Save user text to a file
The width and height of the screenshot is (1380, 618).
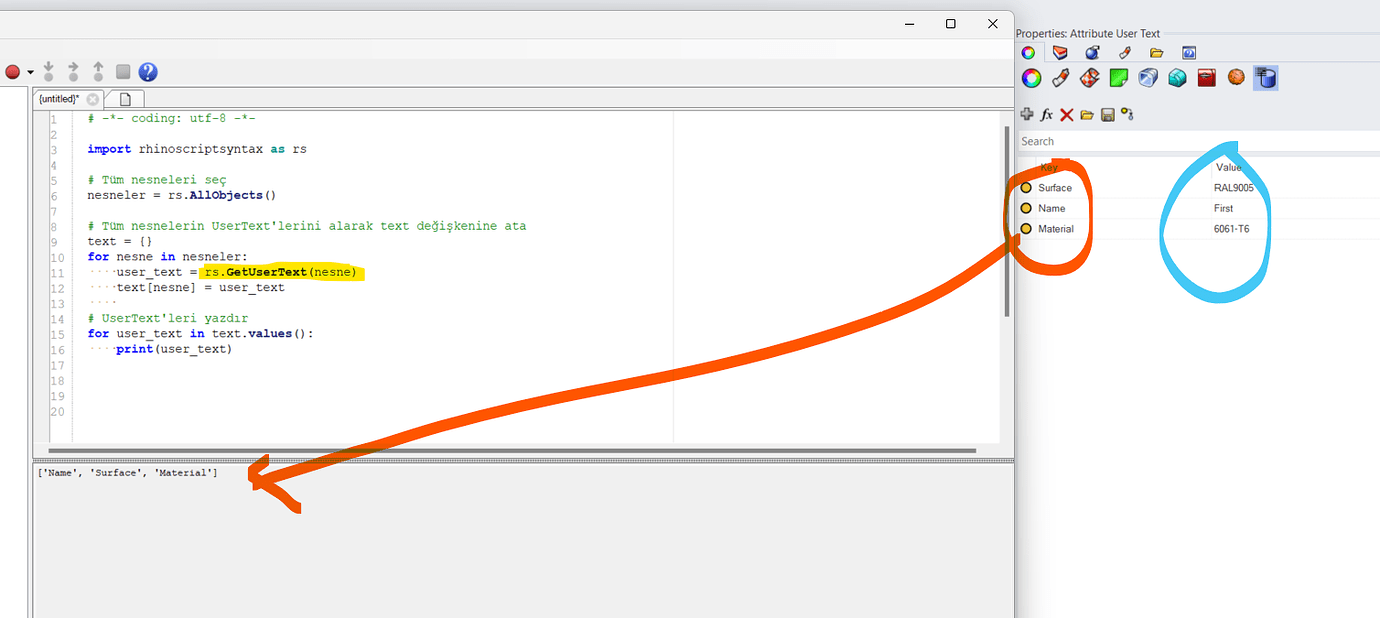click(x=1106, y=114)
